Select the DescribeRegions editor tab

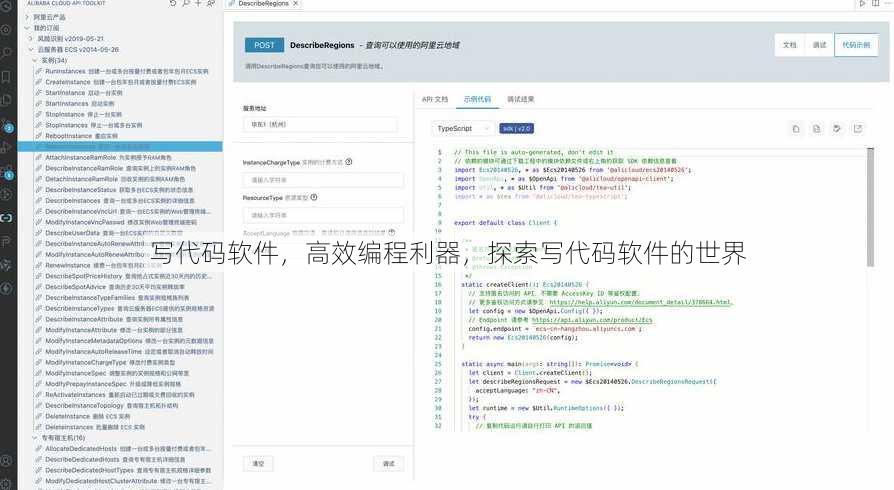263,3
